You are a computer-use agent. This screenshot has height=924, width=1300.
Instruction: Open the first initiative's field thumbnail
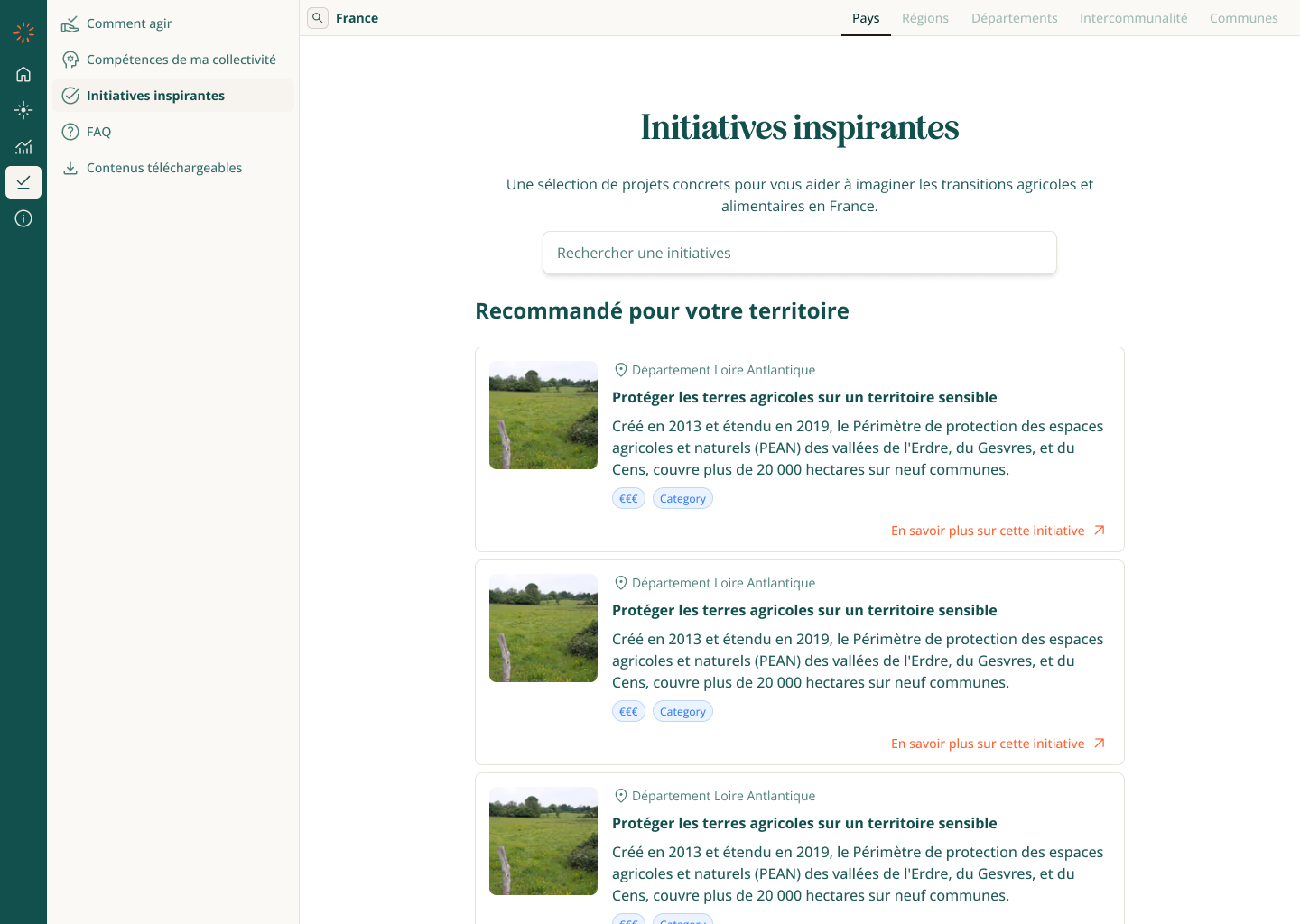click(543, 415)
